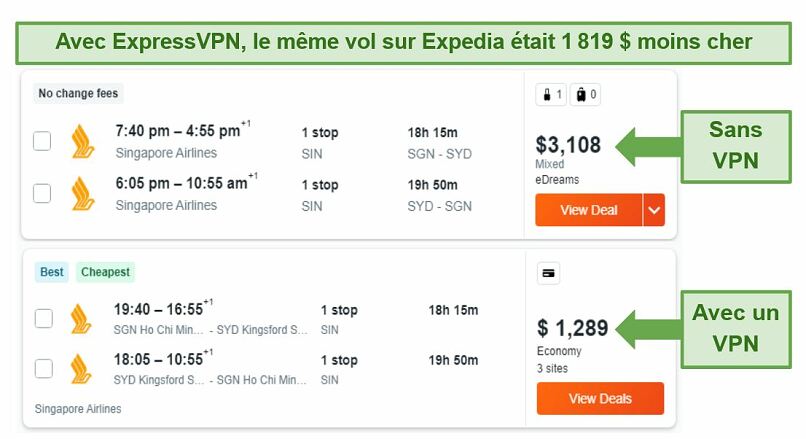This screenshot has width=806, height=439.
Task: Tick the checkbox for the 7:40 pm flight
Action: click(x=42, y=141)
